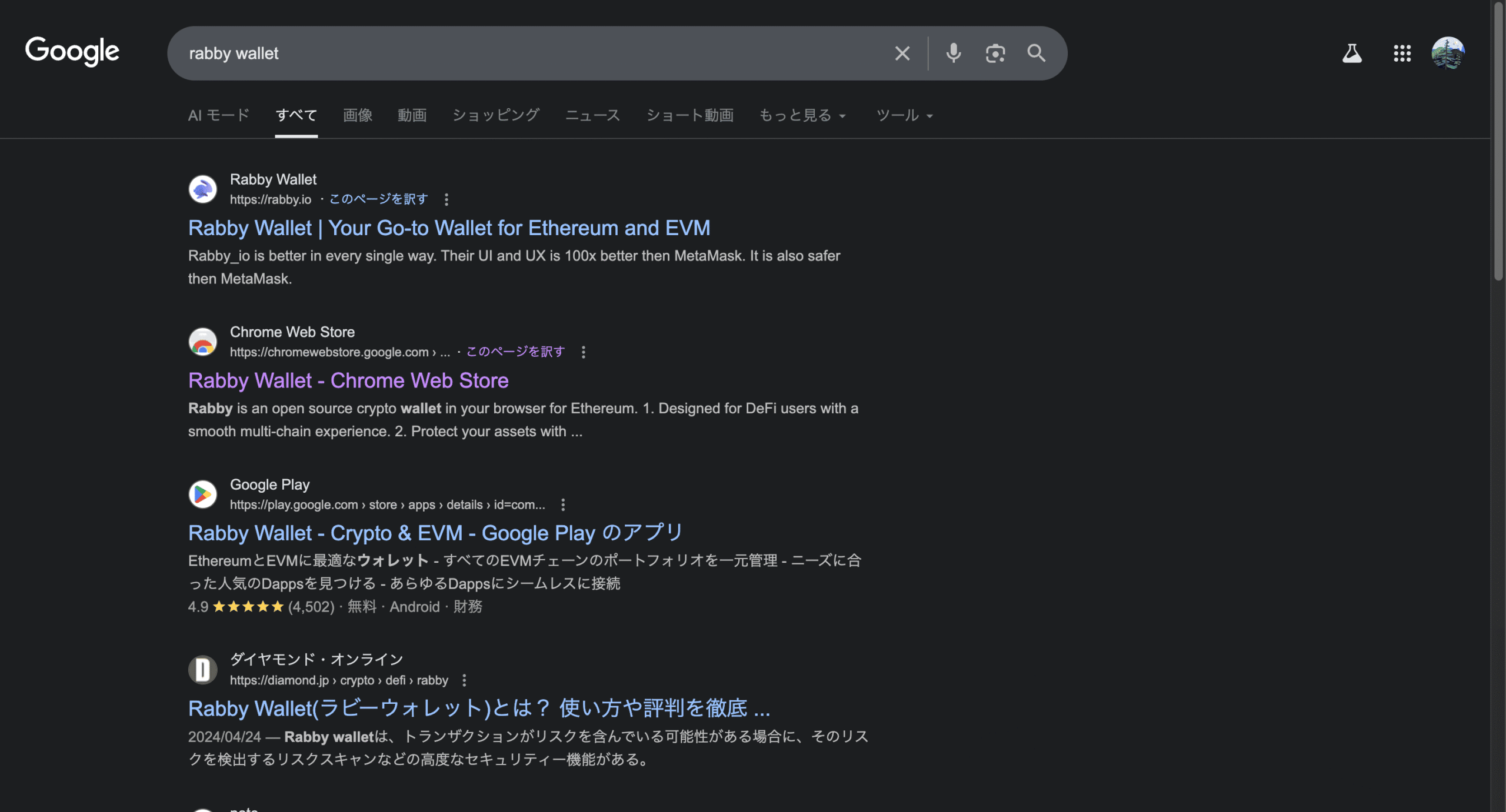The width and height of the screenshot is (1506, 812).
Task: Open the Search Labs flask icon
Action: [x=1352, y=54]
